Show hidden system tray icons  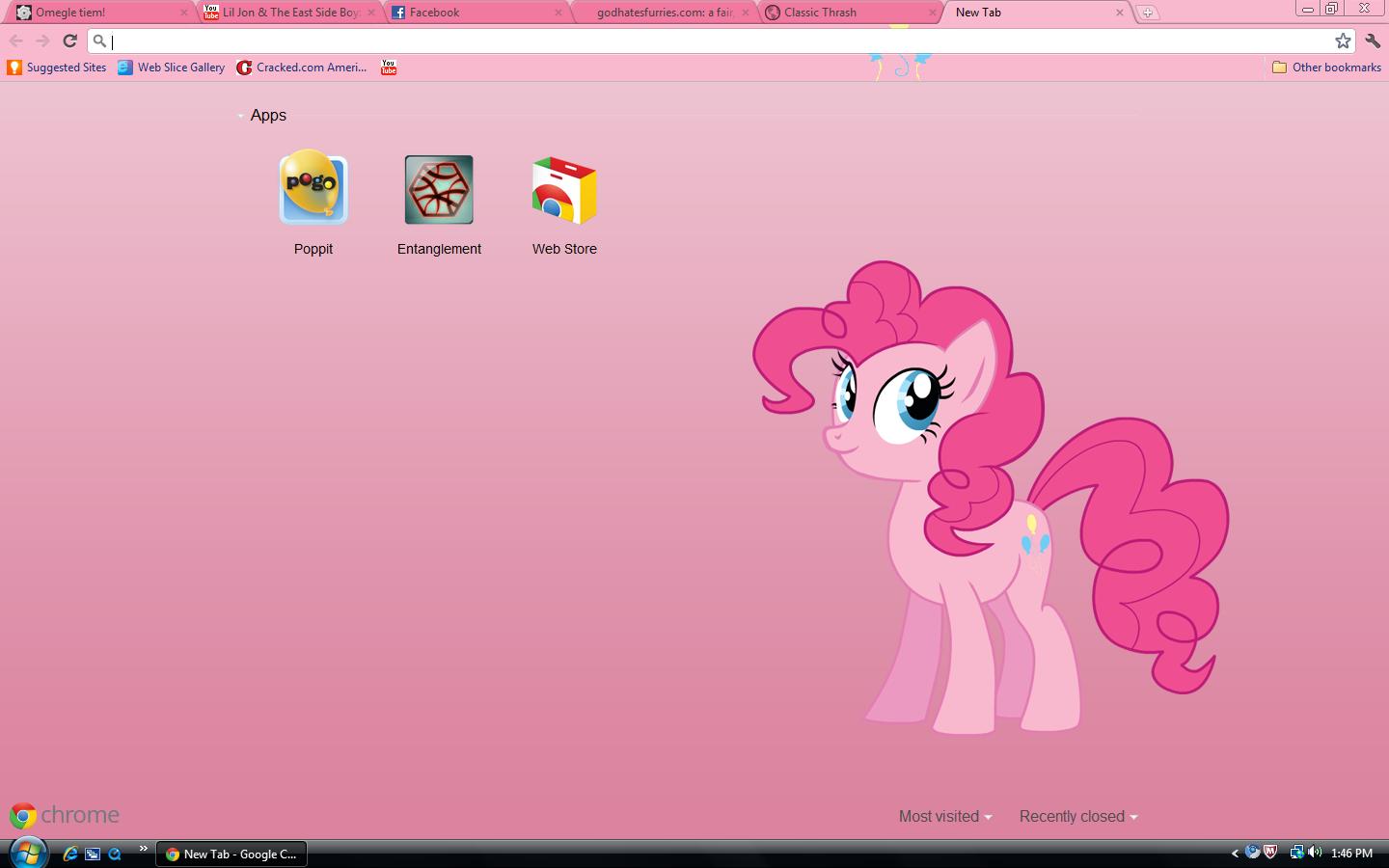(x=1235, y=854)
